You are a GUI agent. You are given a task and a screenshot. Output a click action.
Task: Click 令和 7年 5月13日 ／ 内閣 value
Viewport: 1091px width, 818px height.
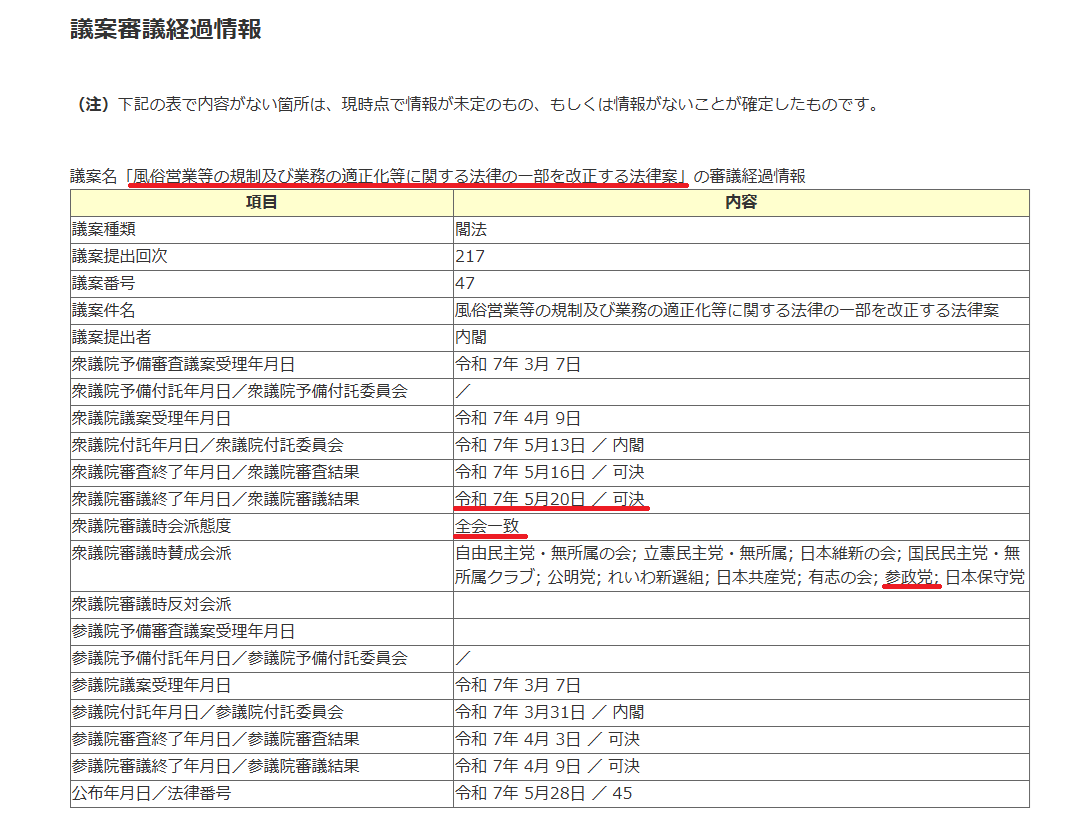point(550,446)
